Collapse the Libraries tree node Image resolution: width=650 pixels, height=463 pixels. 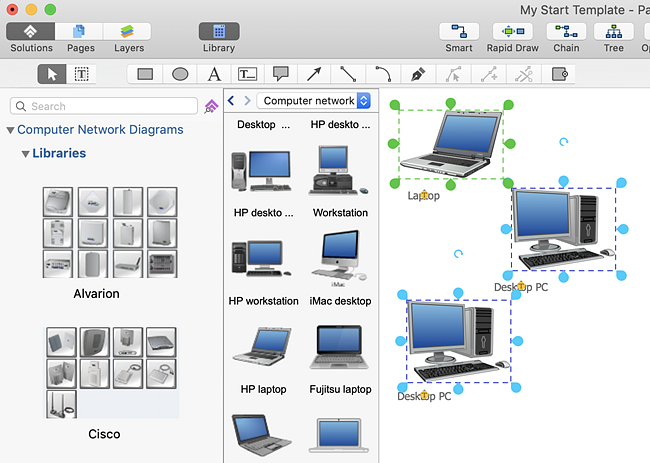tap(25, 154)
